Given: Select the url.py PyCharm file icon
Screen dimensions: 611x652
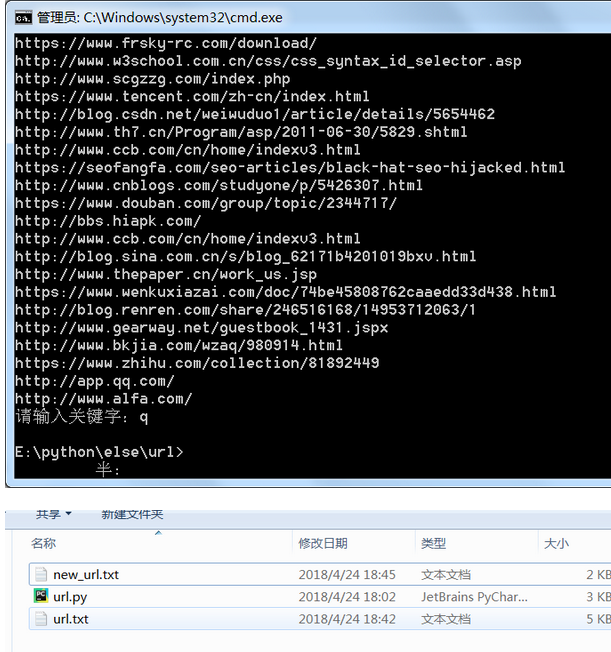Looking at the screenshot, I should coord(41,596).
